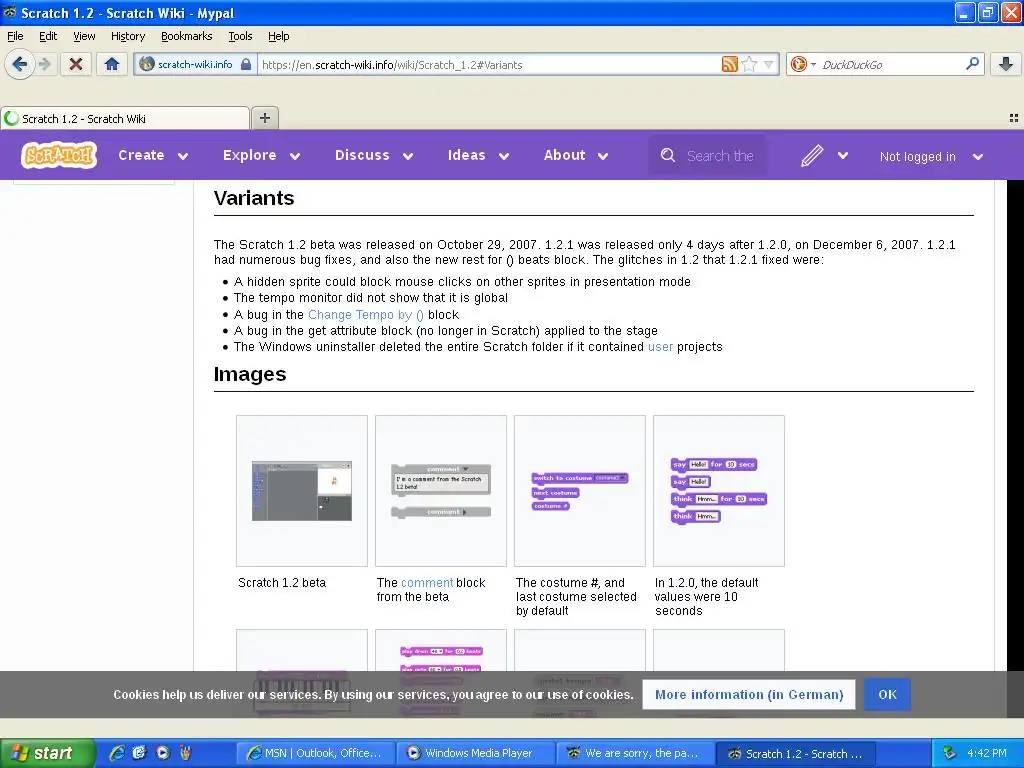This screenshot has width=1024, height=768.
Task: Click the Scratch logo in the header
Action: (59, 155)
